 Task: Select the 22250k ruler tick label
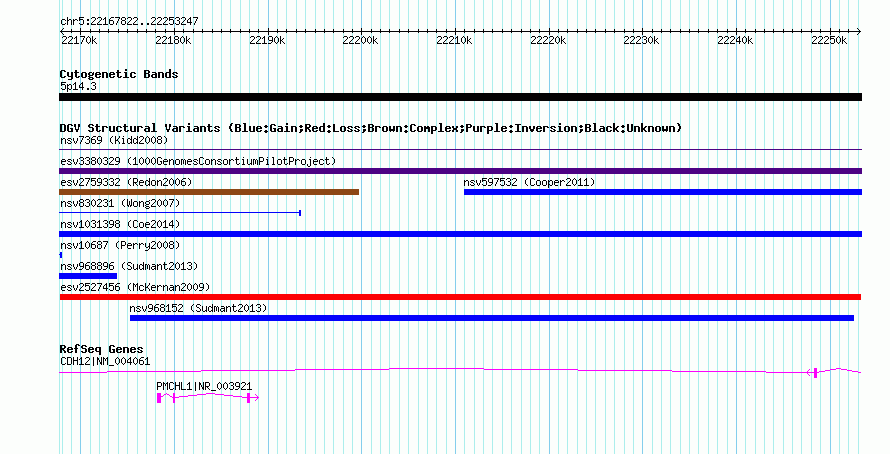[x=829, y=40]
